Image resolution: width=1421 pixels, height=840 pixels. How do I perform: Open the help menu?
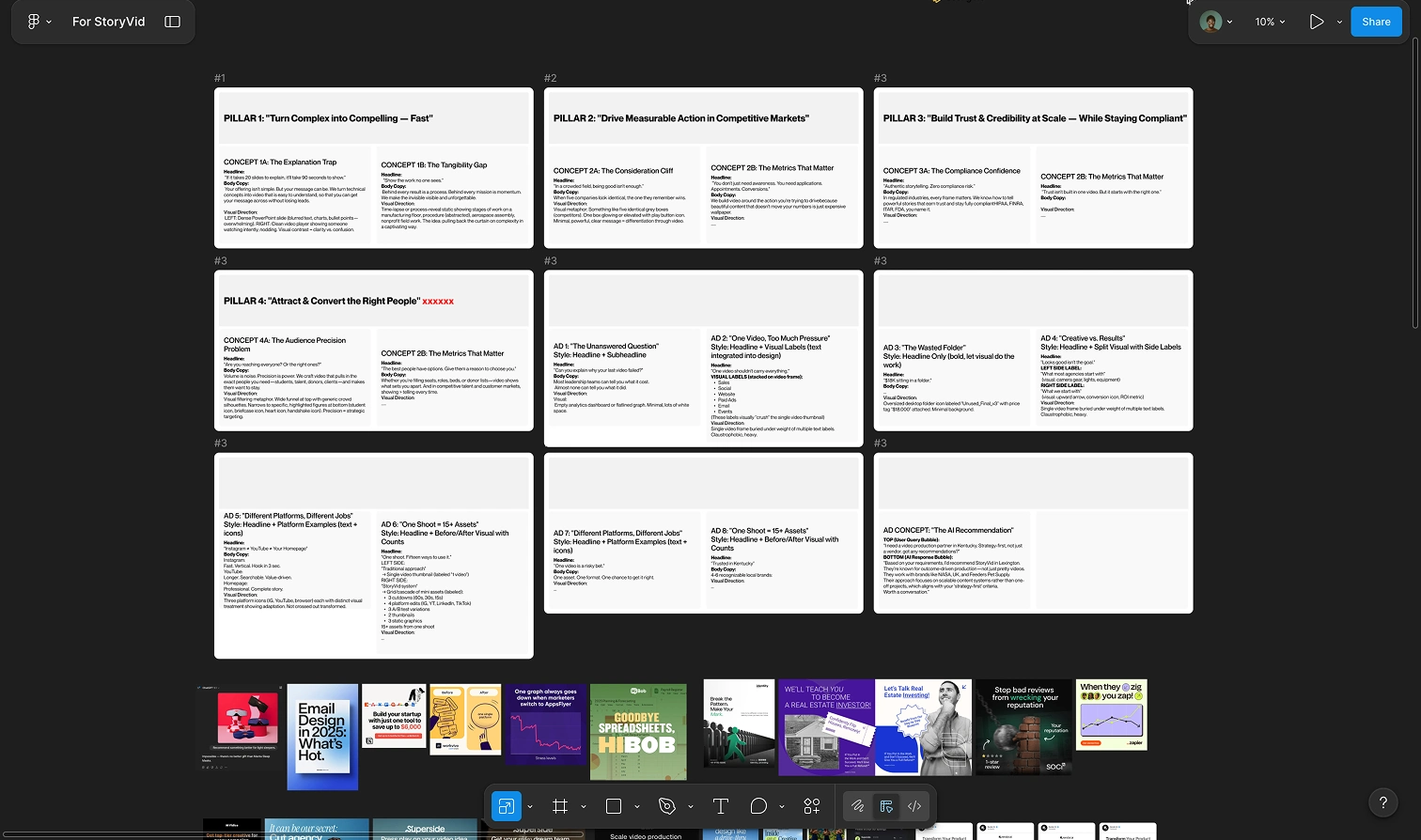tap(1383, 802)
